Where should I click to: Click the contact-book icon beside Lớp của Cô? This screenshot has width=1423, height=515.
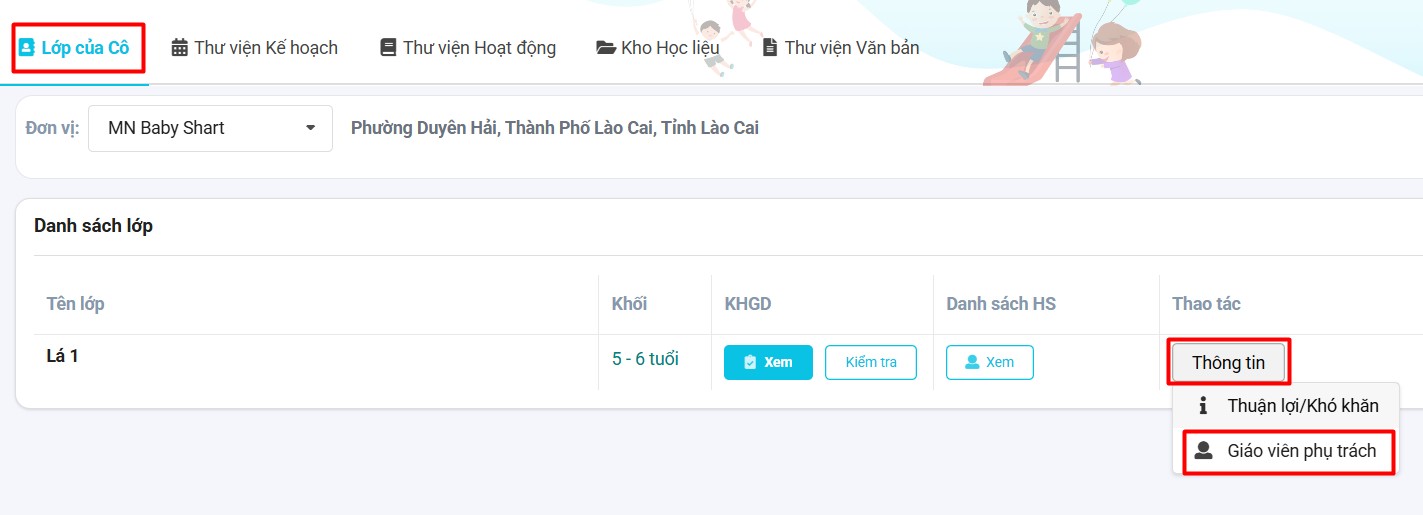(27, 47)
